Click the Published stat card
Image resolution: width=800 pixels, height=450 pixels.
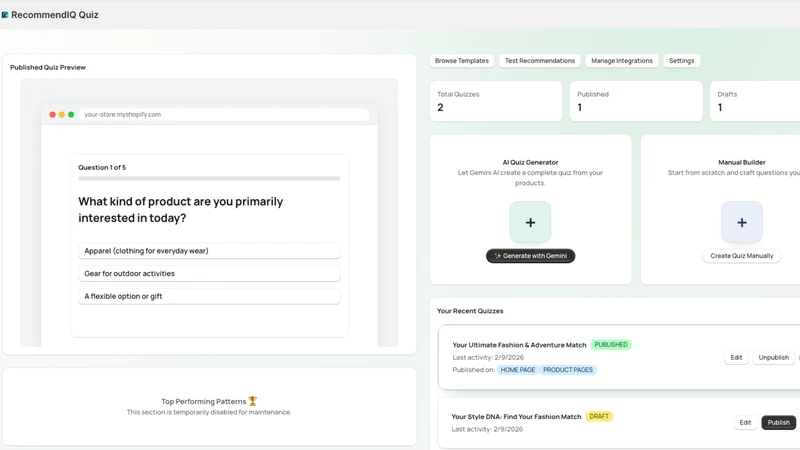(636, 101)
